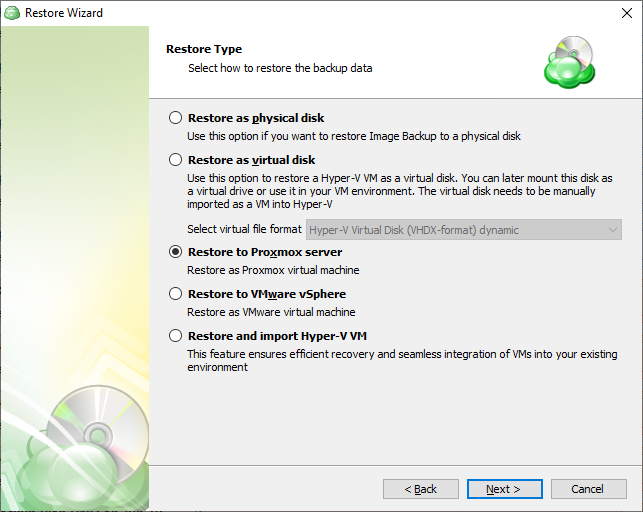Select Restore and import Hyper-V VM
This screenshot has width=643, height=512.
176,335
